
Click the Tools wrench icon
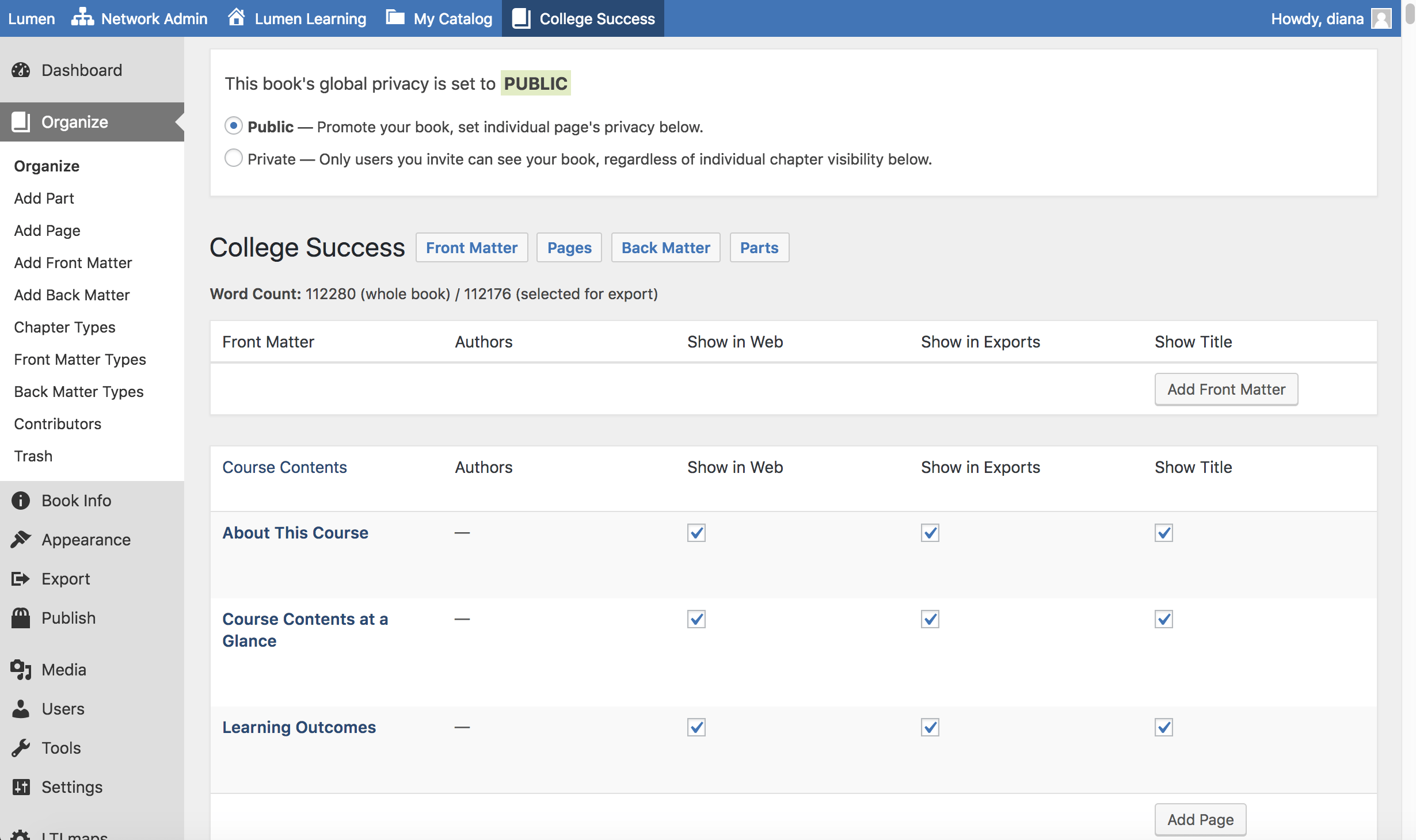point(21,748)
